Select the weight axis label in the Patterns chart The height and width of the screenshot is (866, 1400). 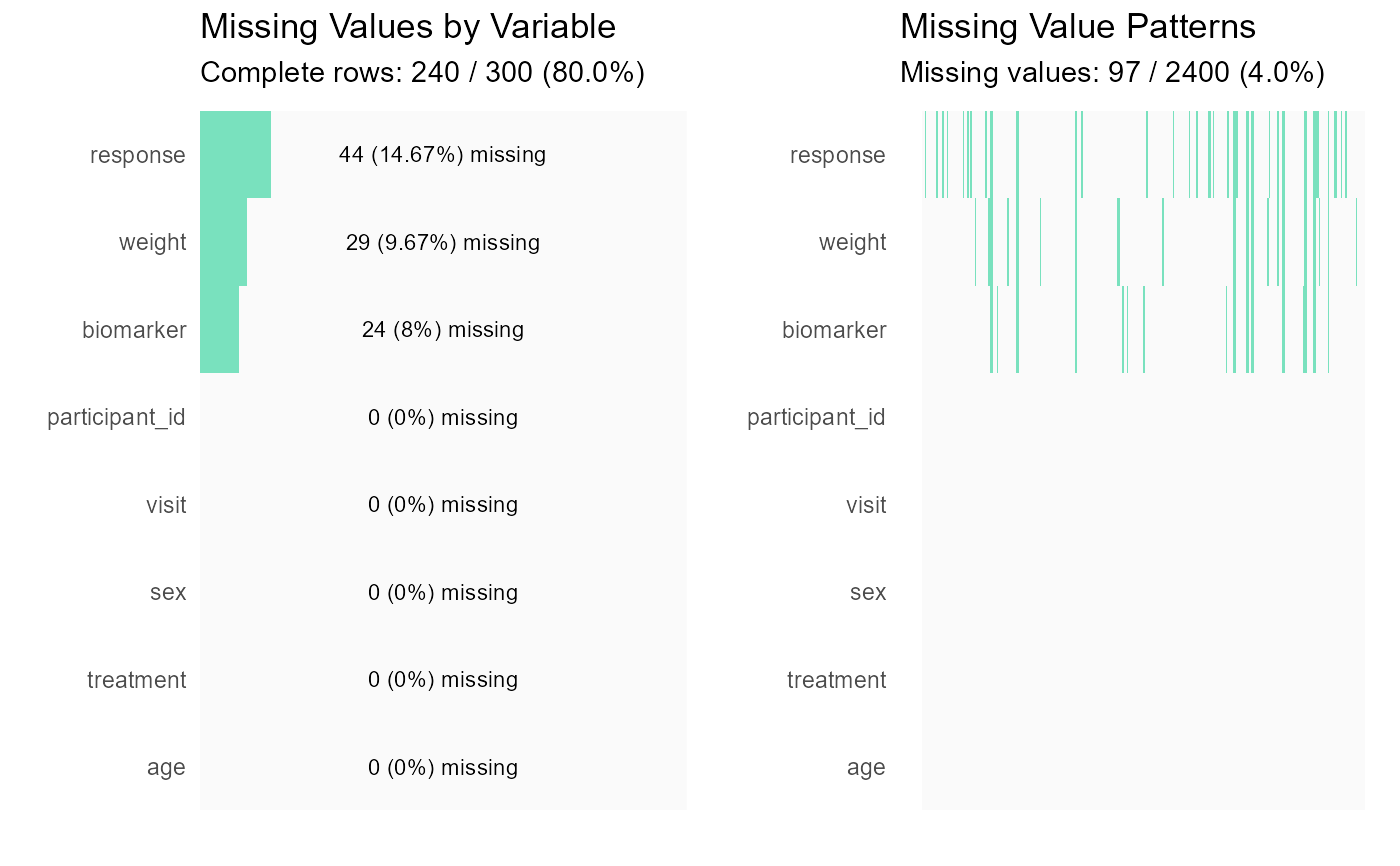click(x=852, y=243)
